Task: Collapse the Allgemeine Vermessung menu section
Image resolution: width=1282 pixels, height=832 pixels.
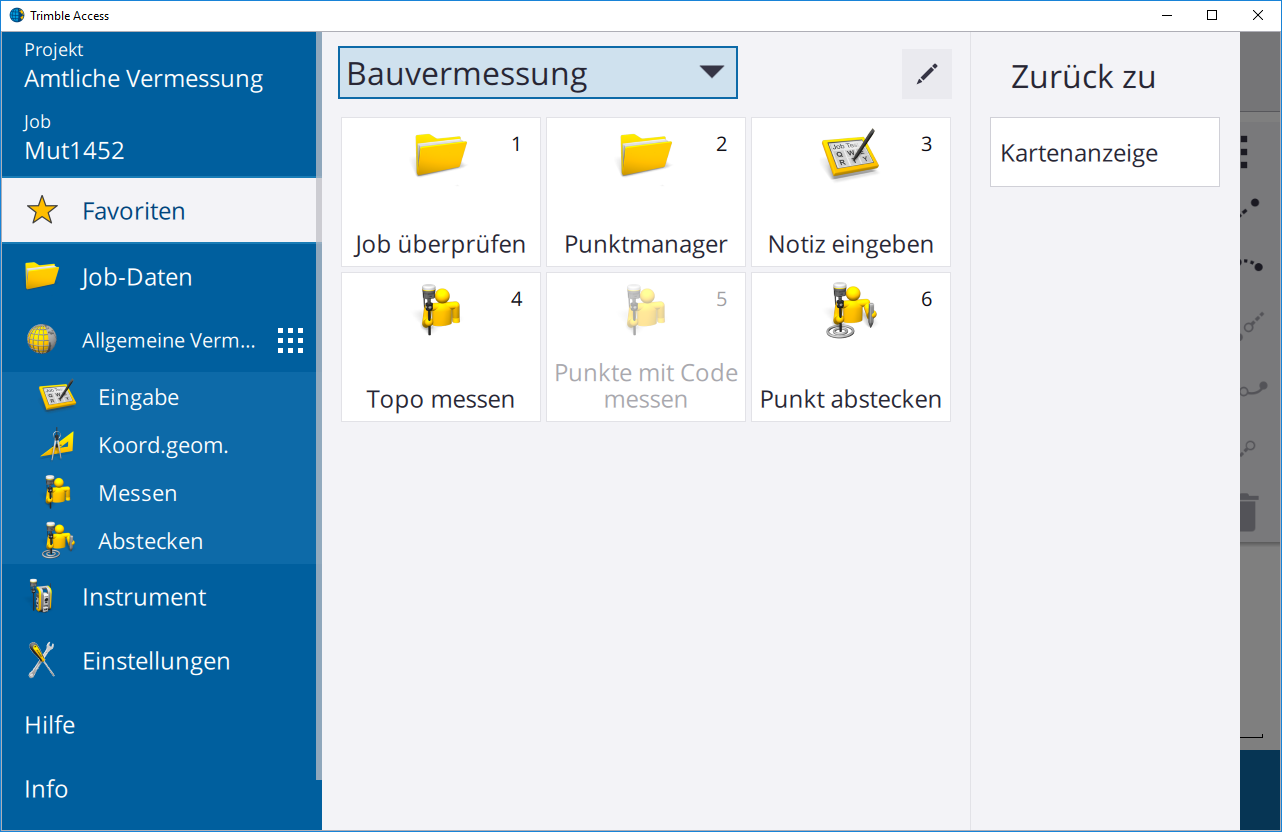Action: (168, 341)
